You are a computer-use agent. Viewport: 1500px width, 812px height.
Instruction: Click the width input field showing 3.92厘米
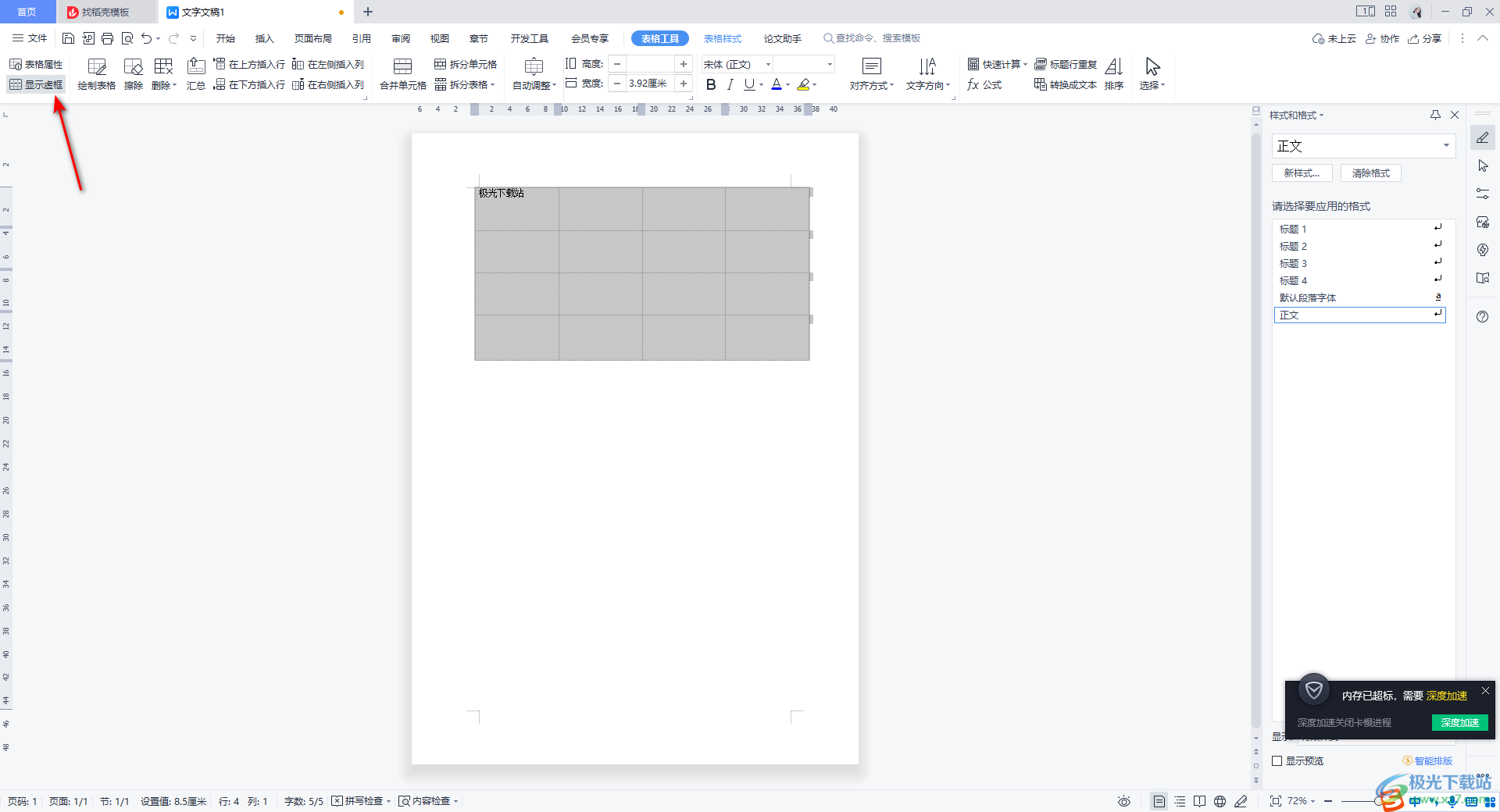(650, 84)
